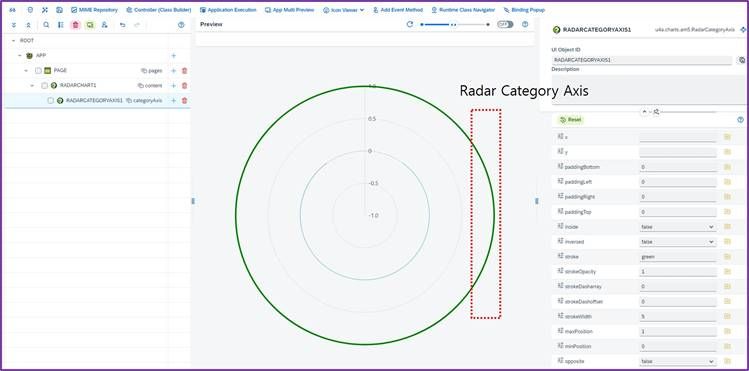Click the help icon in Preview header
Image resolution: width=749 pixels, height=371 pixels.
coord(525,24)
